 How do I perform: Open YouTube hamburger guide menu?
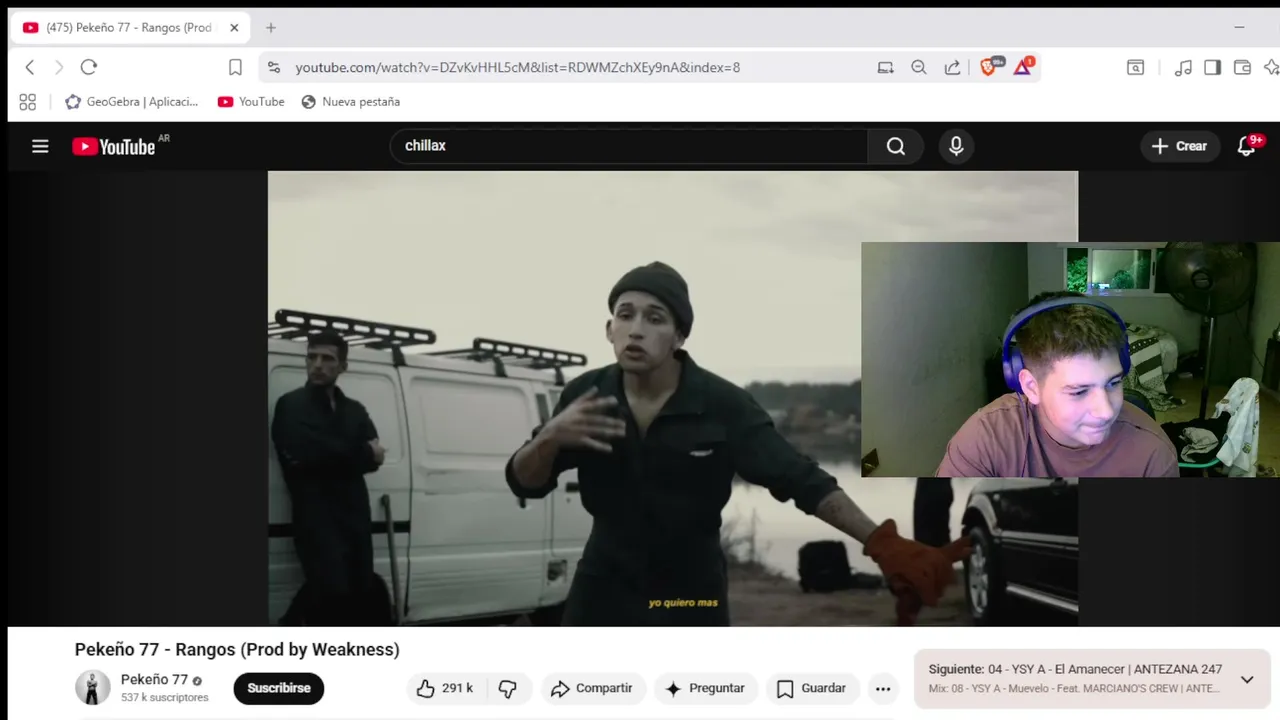pyautogui.click(x=40, y=146)
